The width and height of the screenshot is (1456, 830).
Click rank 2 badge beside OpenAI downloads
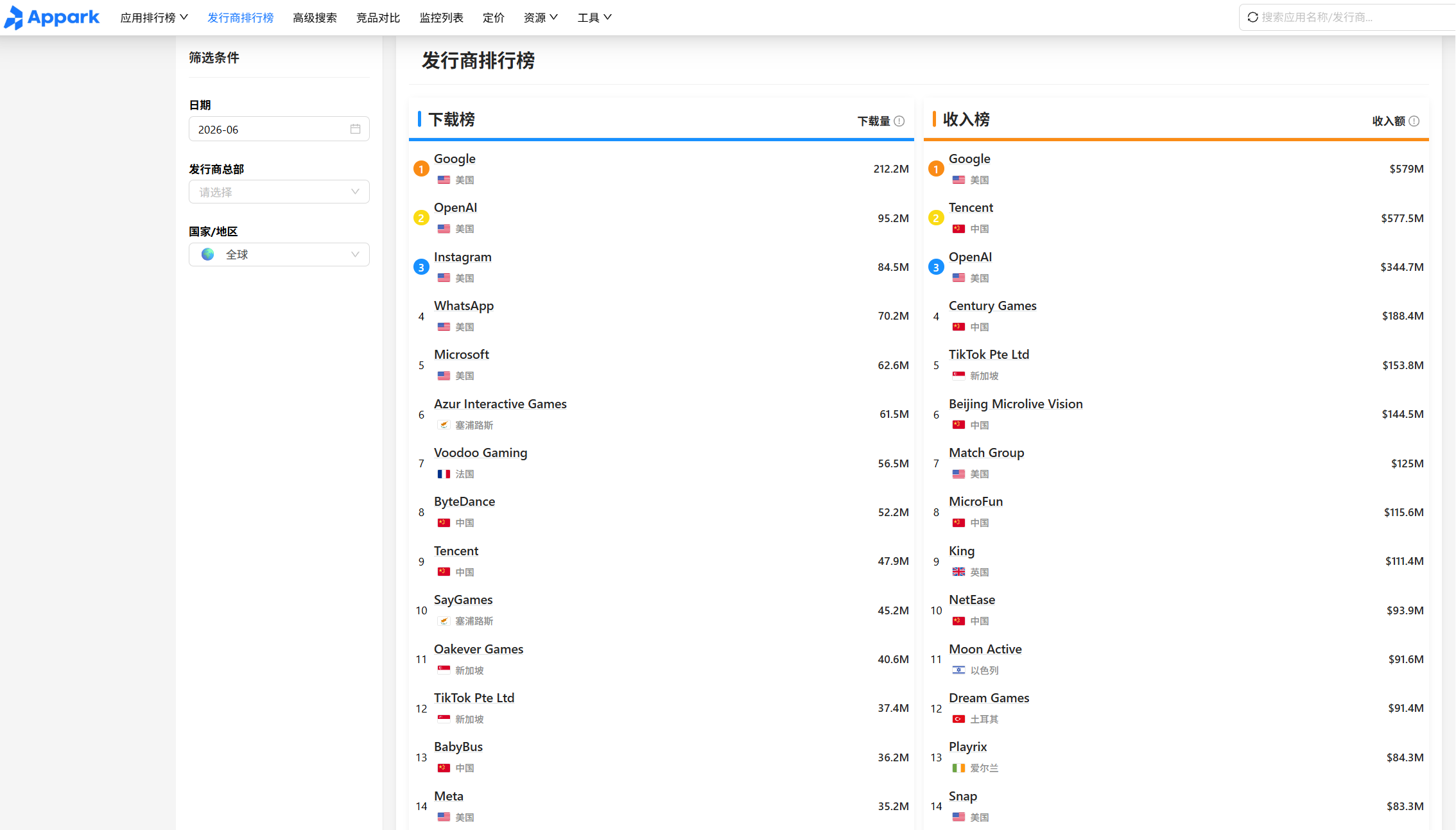(x=421, y=218)
